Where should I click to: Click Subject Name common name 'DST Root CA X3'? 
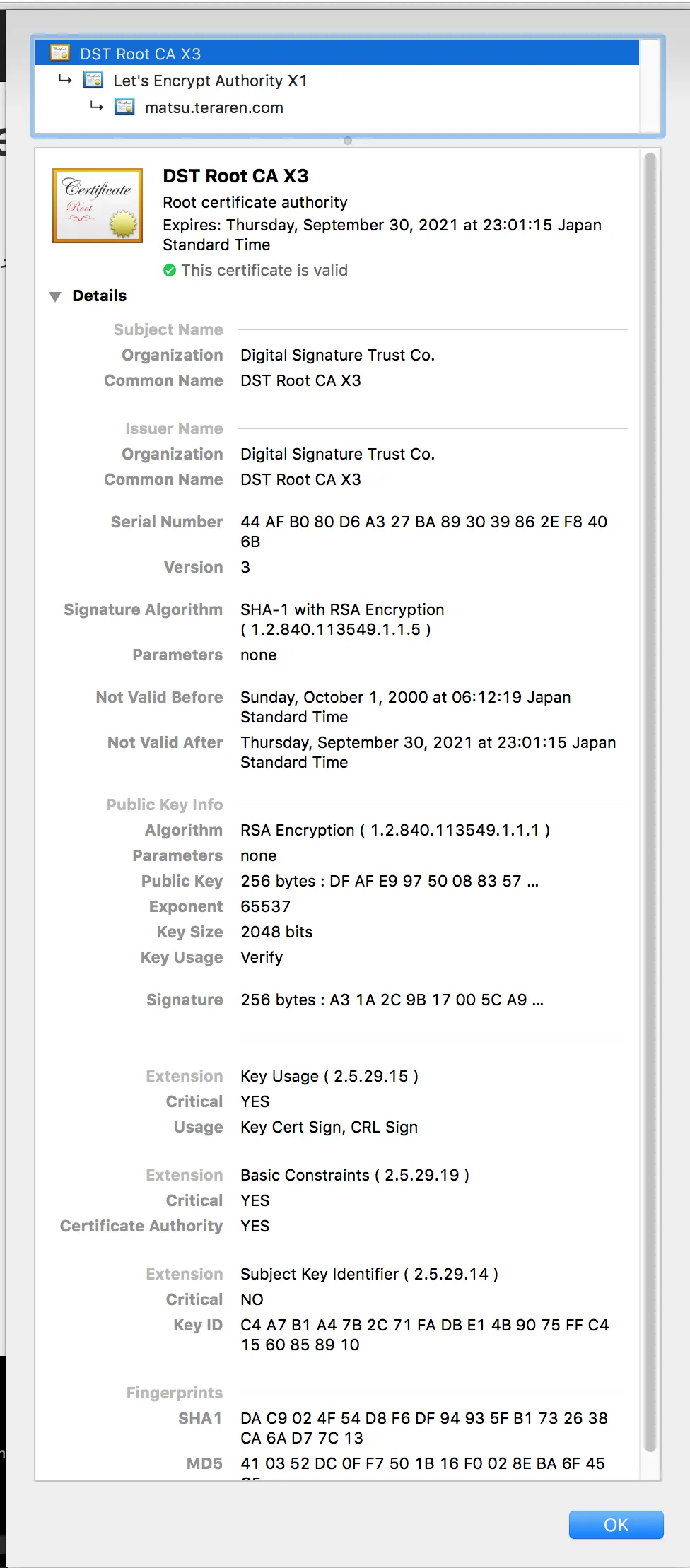[301, 380]
